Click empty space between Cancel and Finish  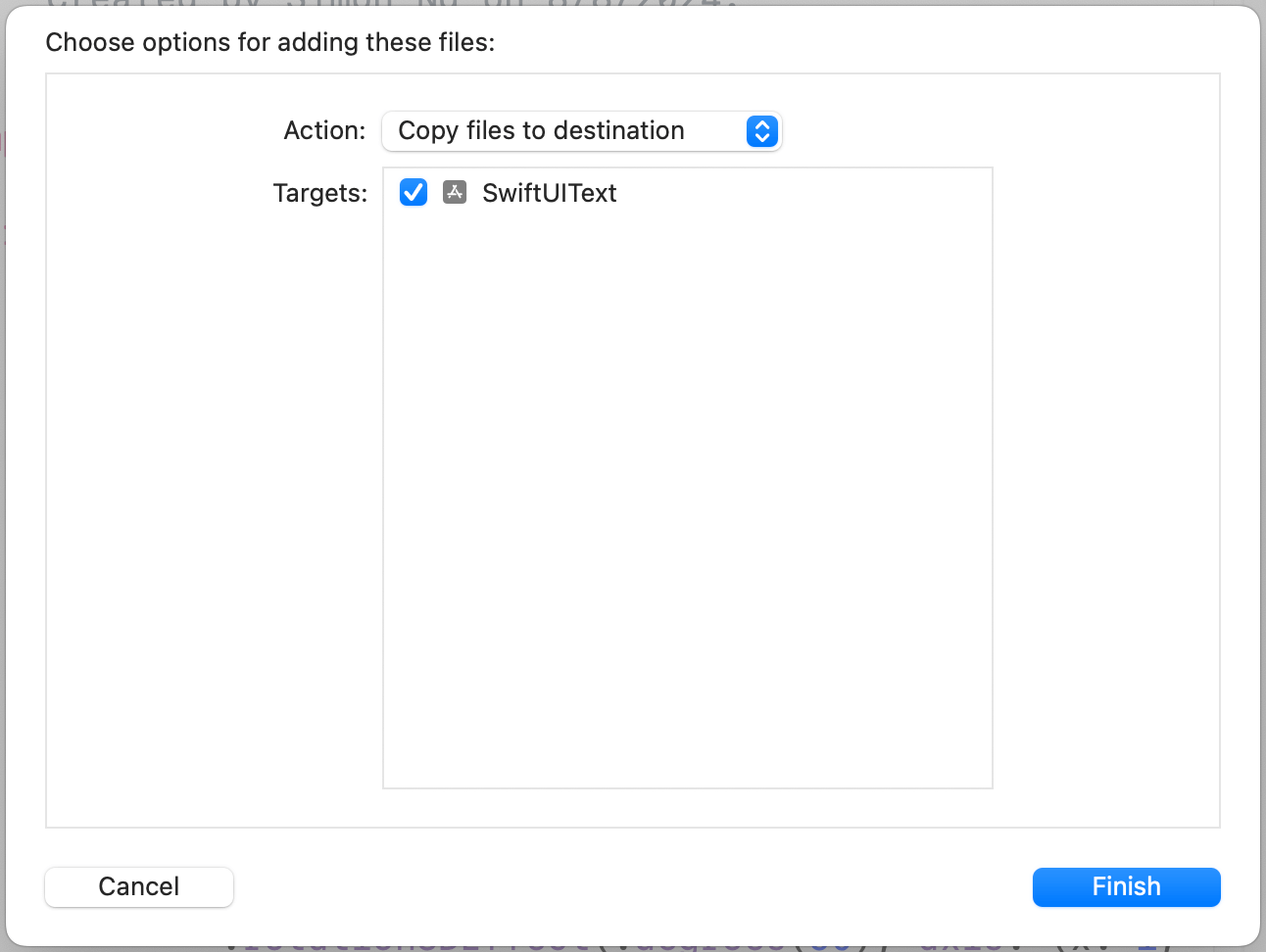[x=632, y=887]
